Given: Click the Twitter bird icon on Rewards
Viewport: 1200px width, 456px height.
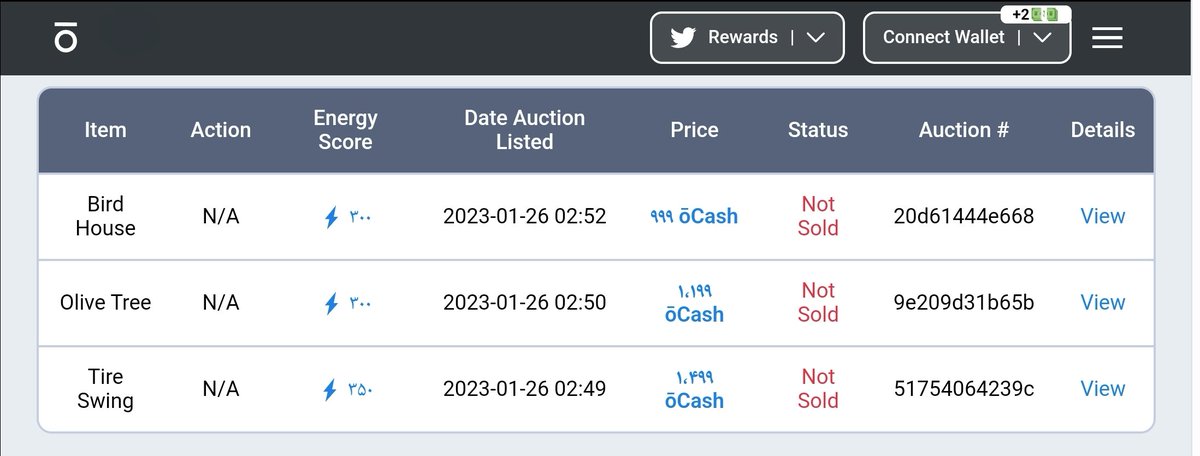Looking at the screenshot, I should 682,37.
